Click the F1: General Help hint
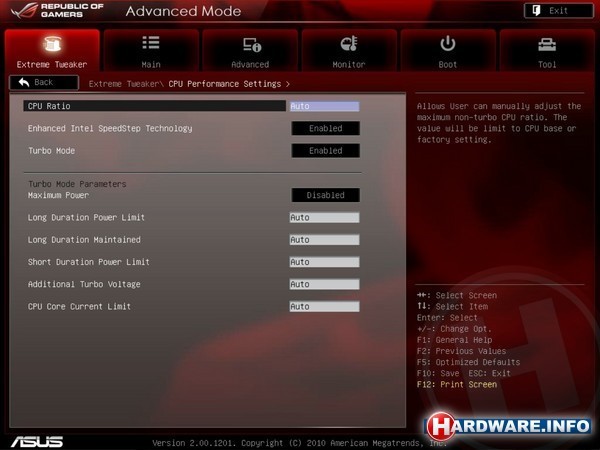Viewport: 600px width, 450px height. (x=455, y=340)
